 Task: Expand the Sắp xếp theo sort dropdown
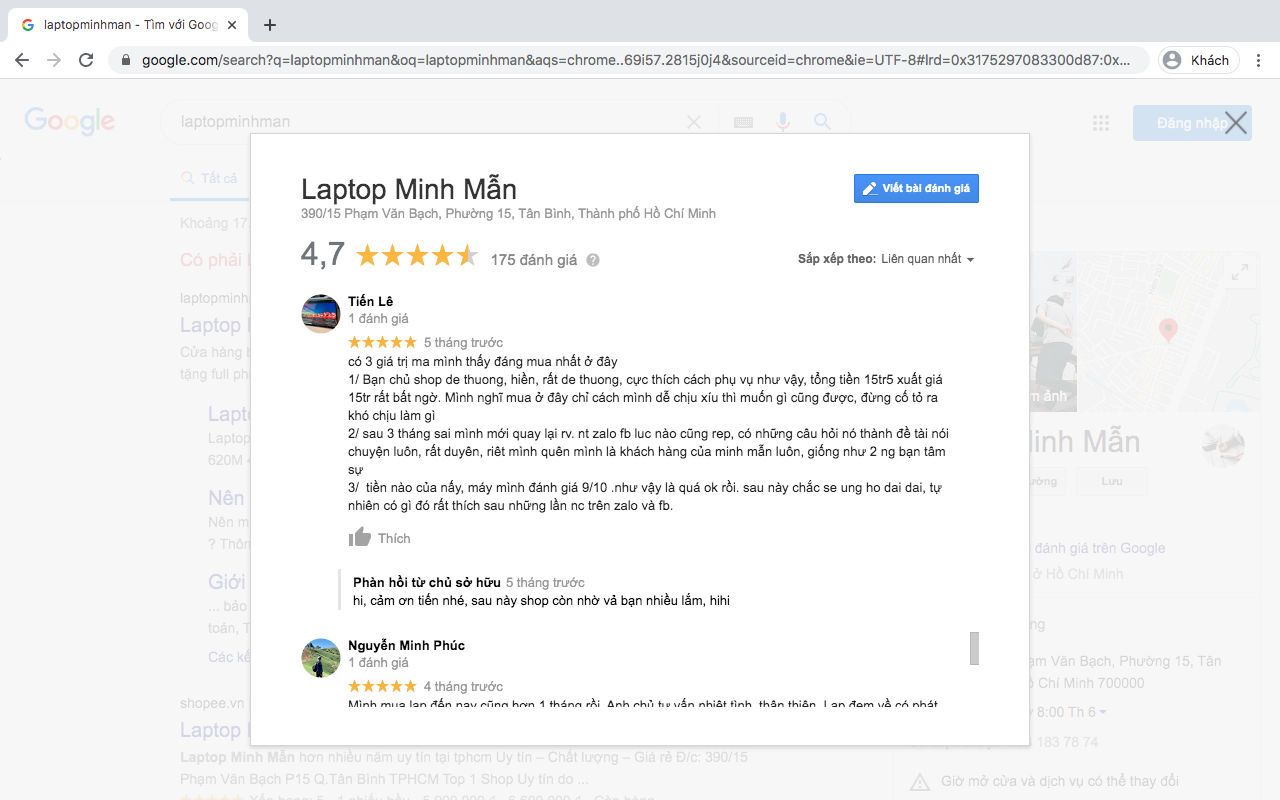[886, 259]
